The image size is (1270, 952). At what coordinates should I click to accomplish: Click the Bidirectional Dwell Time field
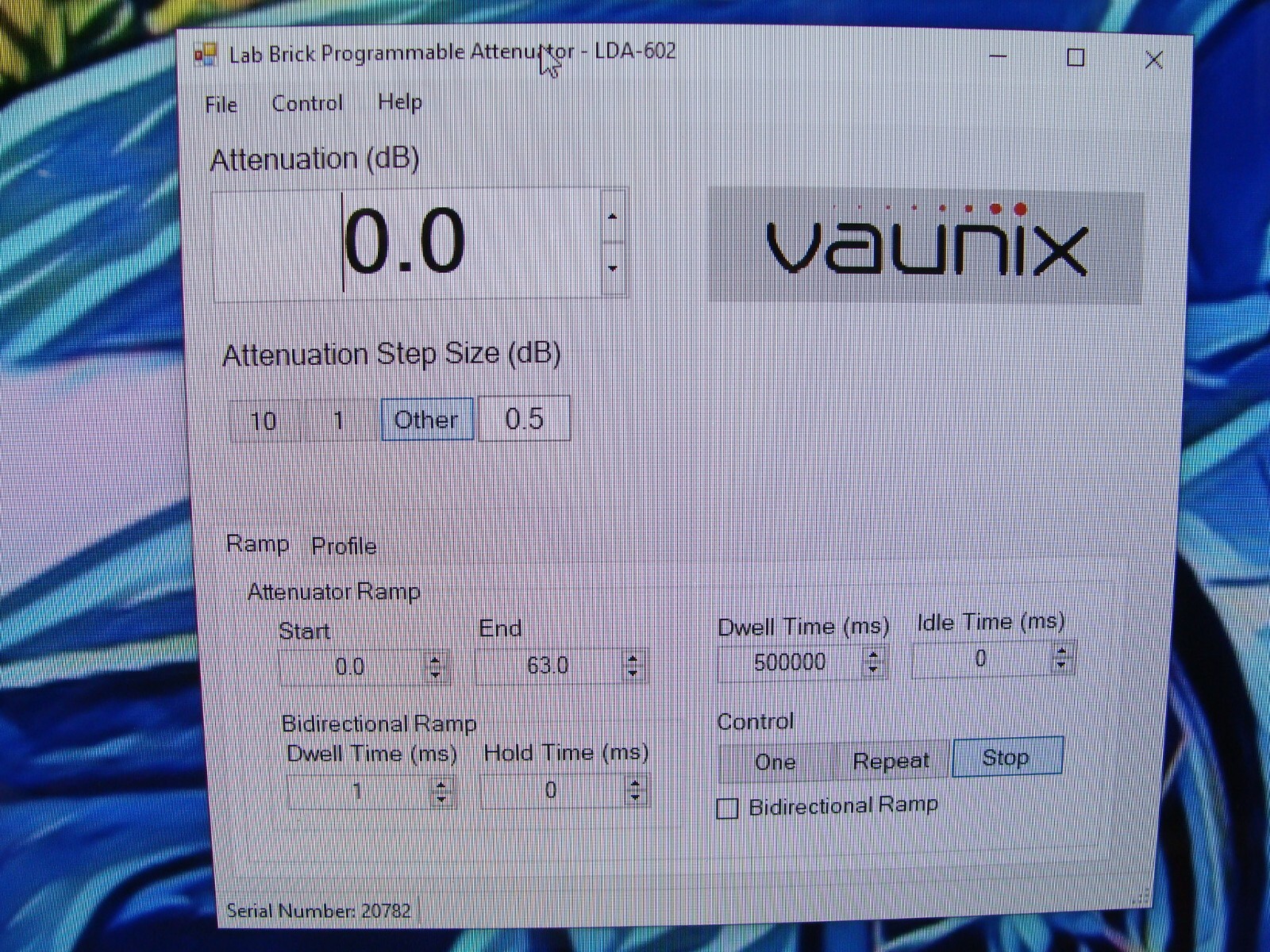pos(359,791)
